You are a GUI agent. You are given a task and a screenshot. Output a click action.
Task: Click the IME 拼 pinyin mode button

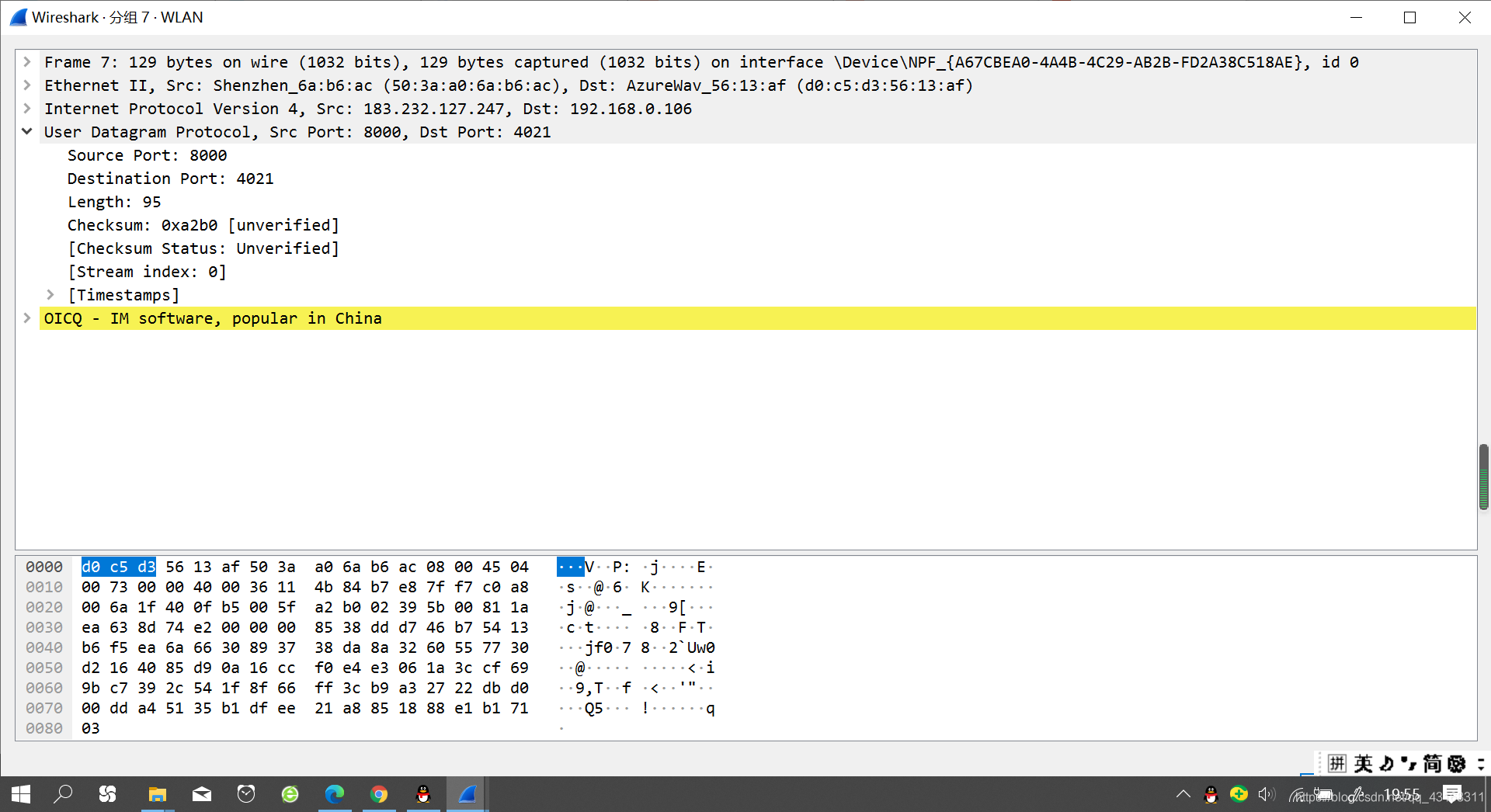click(x=1336, y=764)
